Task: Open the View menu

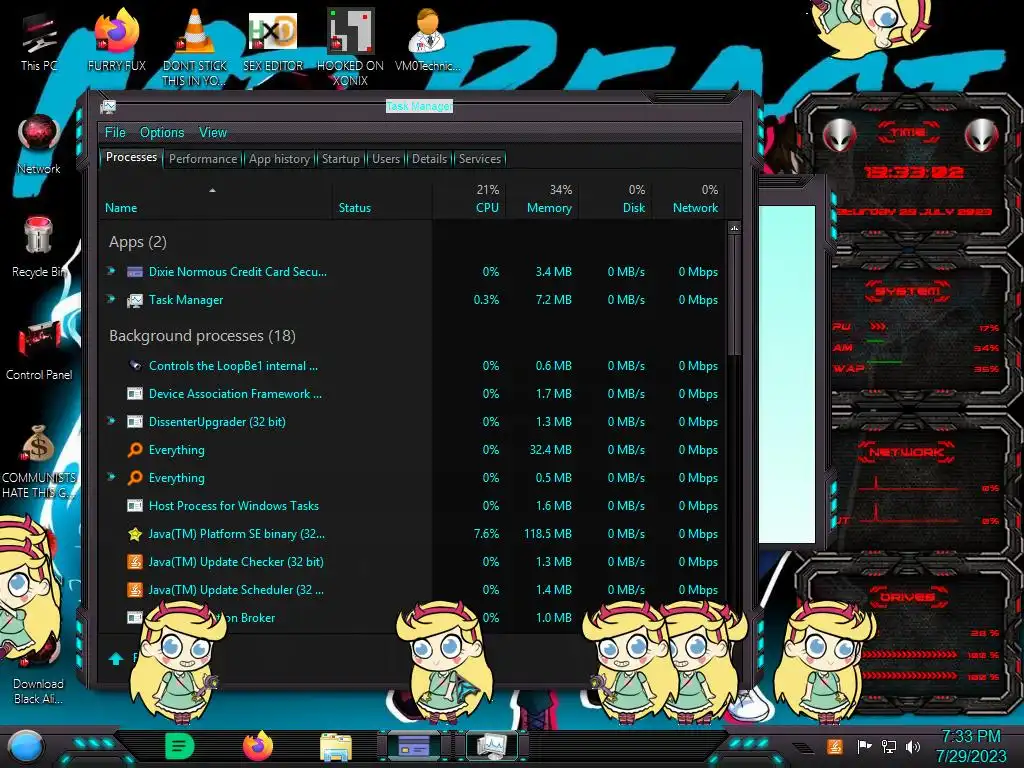Action: [x=213, y=133]
